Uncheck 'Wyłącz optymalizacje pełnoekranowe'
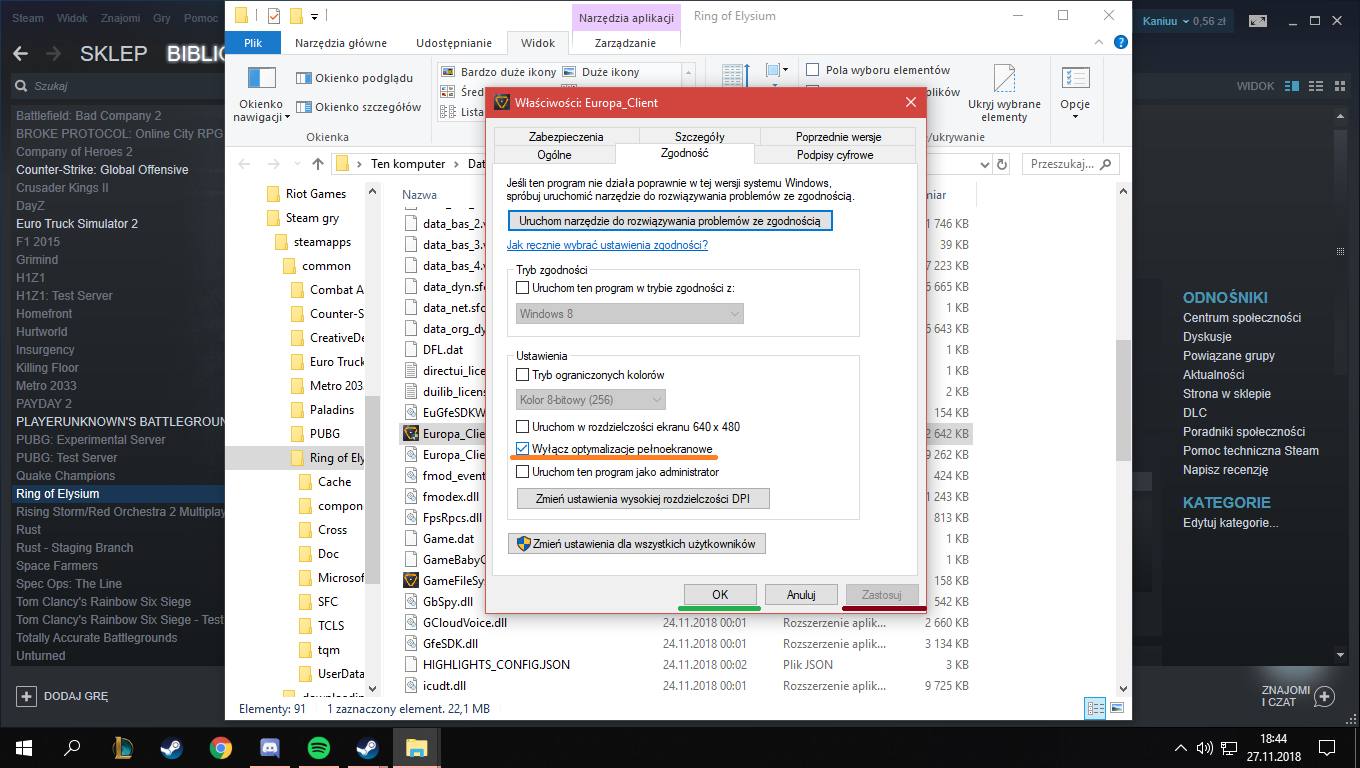The image size is (1360, 768). pyautogui.click(x=523, y=449)
